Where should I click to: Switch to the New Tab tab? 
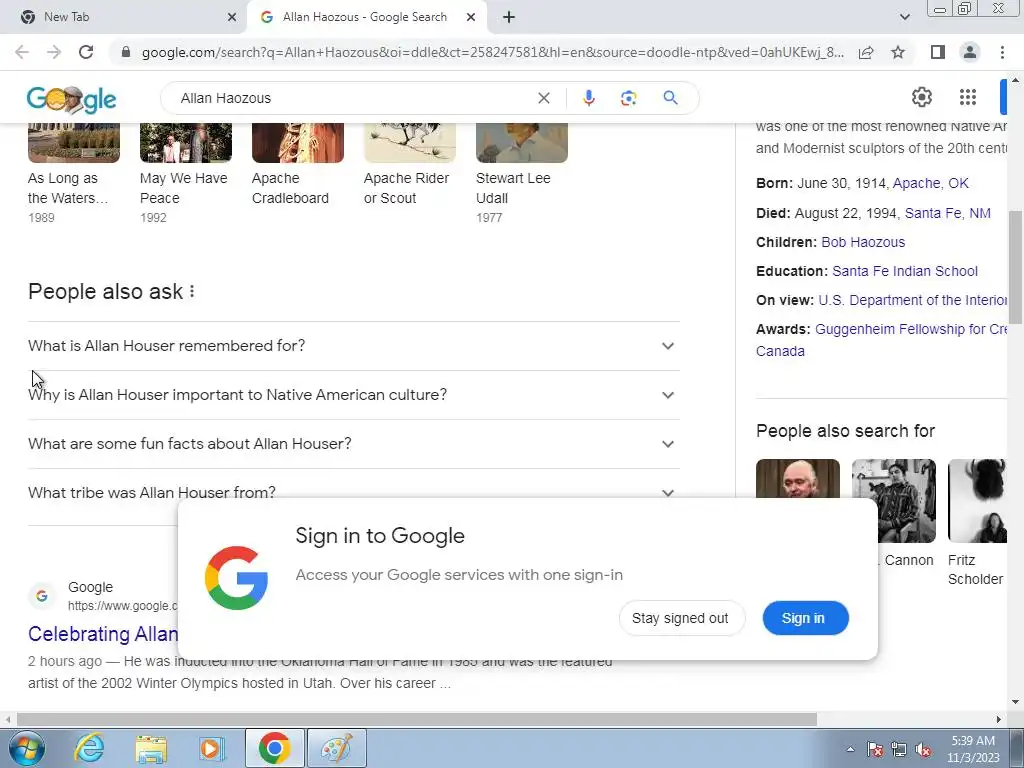[124, 18]
